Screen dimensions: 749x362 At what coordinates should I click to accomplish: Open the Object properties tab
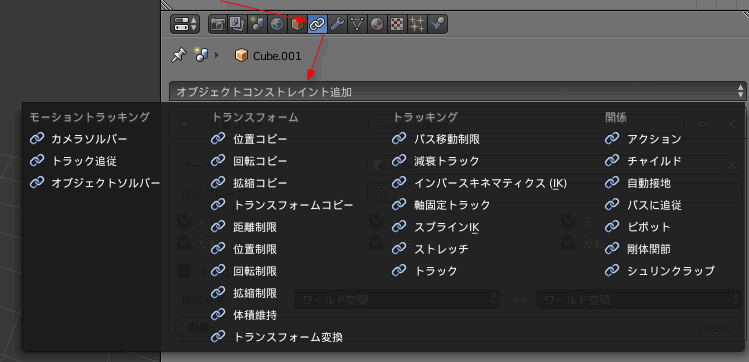[297, 24]
